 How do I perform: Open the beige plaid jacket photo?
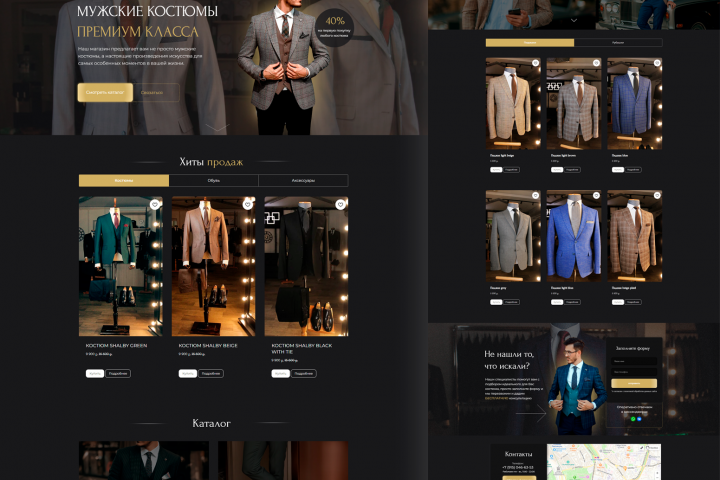635,236
